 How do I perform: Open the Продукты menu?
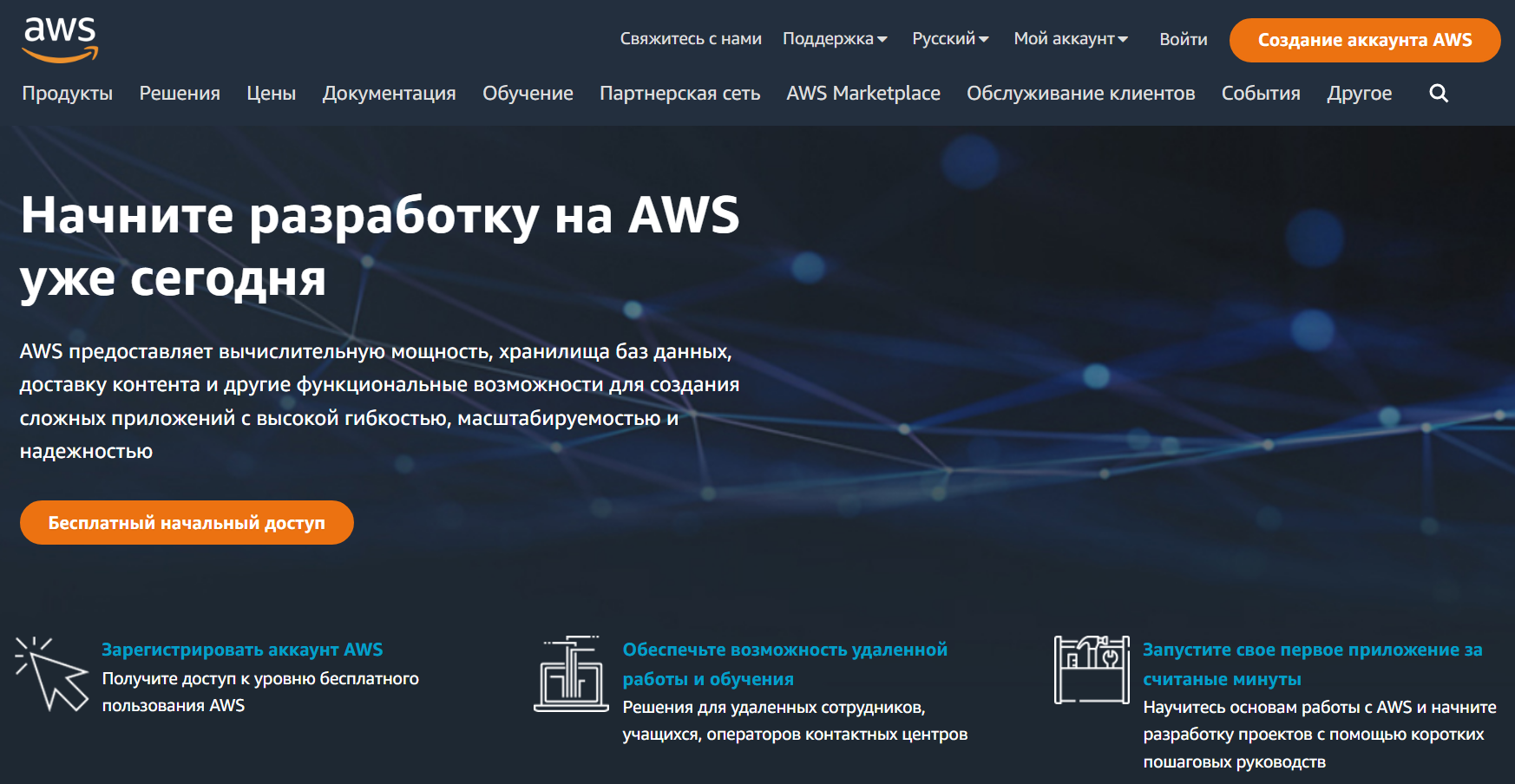68,93
